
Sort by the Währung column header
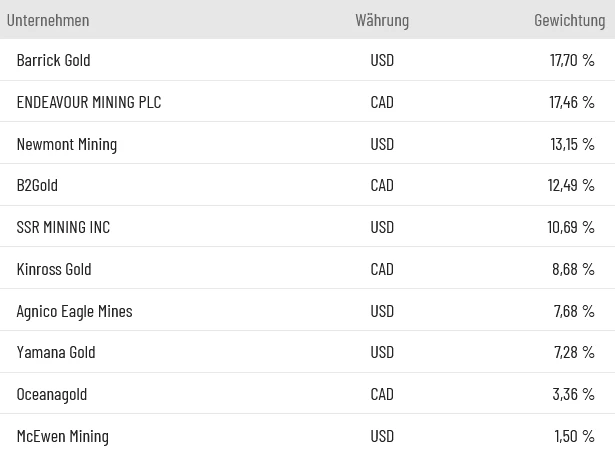[382, 20]
